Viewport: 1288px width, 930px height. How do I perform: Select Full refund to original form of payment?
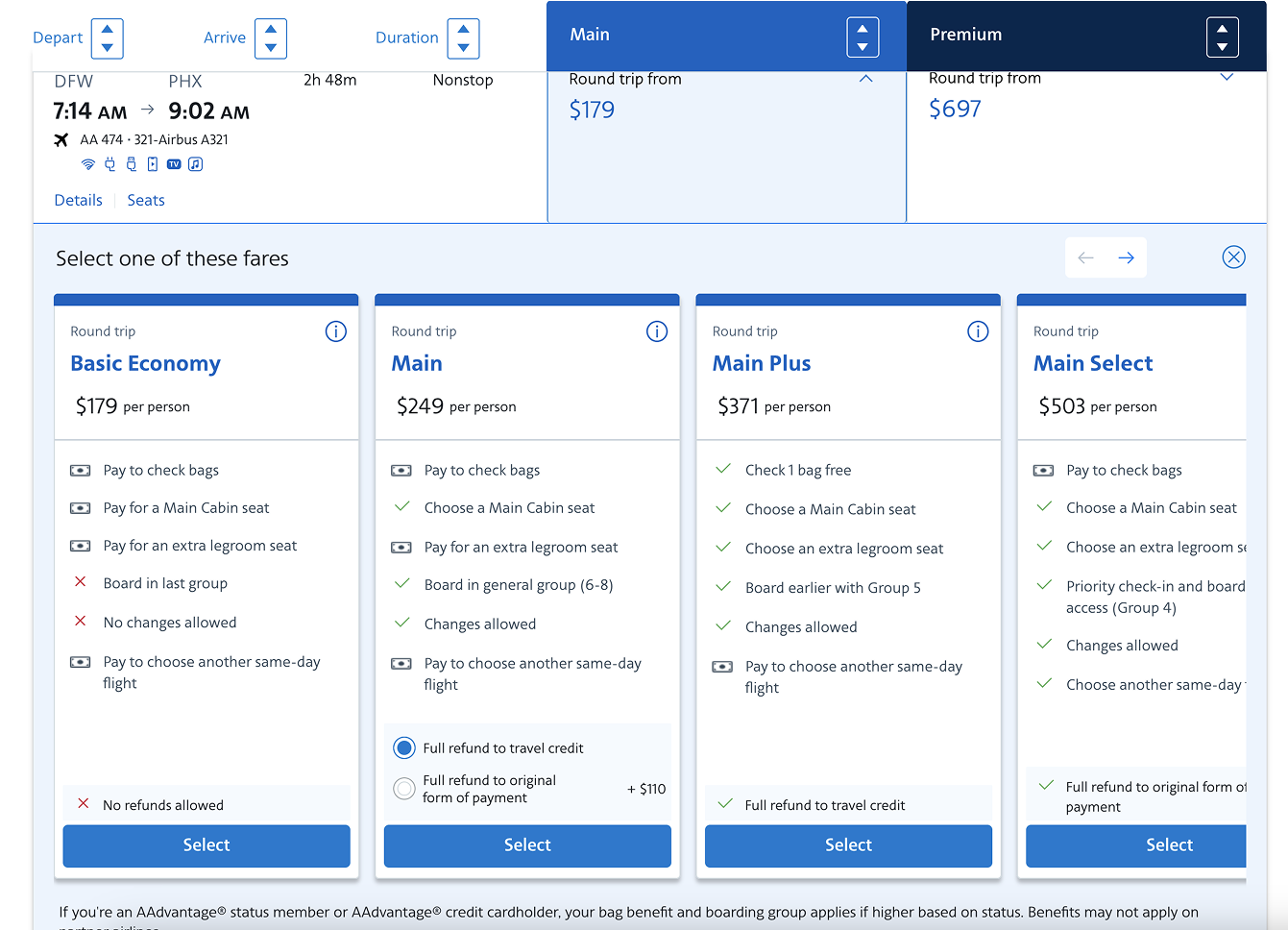click(x=405, y=789)
